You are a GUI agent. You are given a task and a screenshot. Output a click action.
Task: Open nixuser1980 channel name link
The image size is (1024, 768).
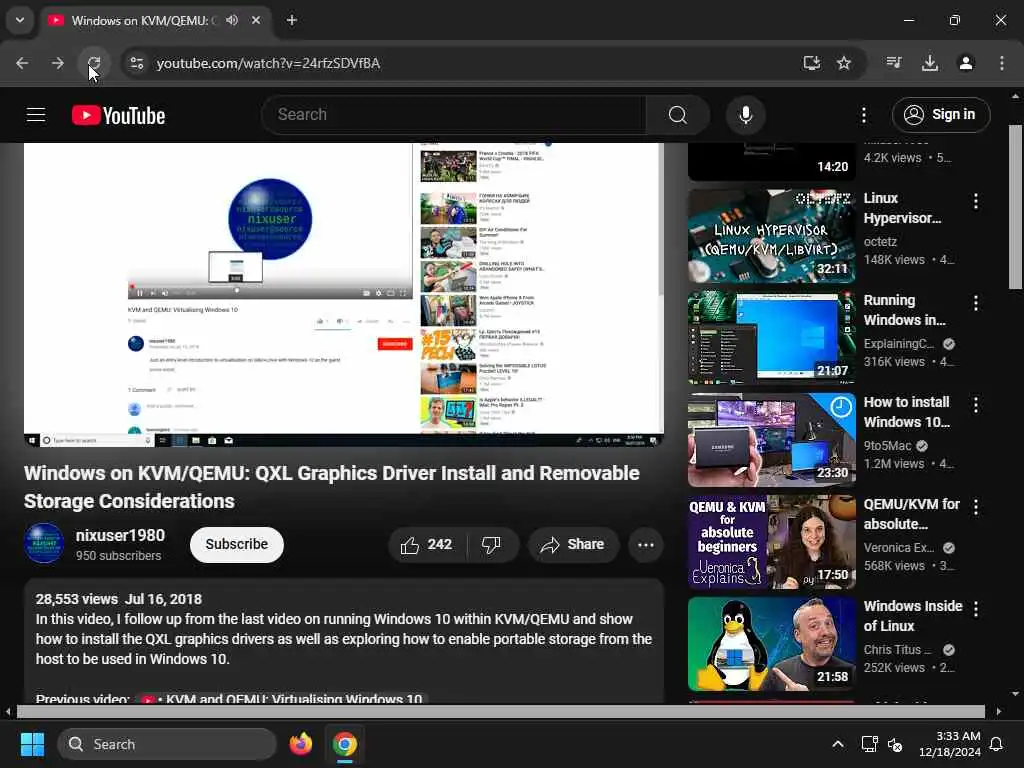click(x=120, y=536)
